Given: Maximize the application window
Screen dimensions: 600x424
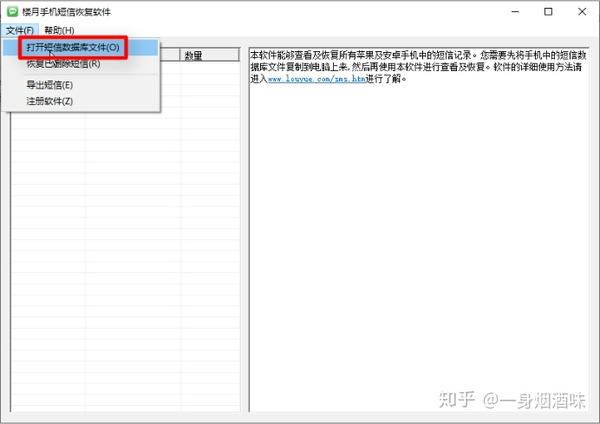Looking at the screenshot, I should click(548, 11).
